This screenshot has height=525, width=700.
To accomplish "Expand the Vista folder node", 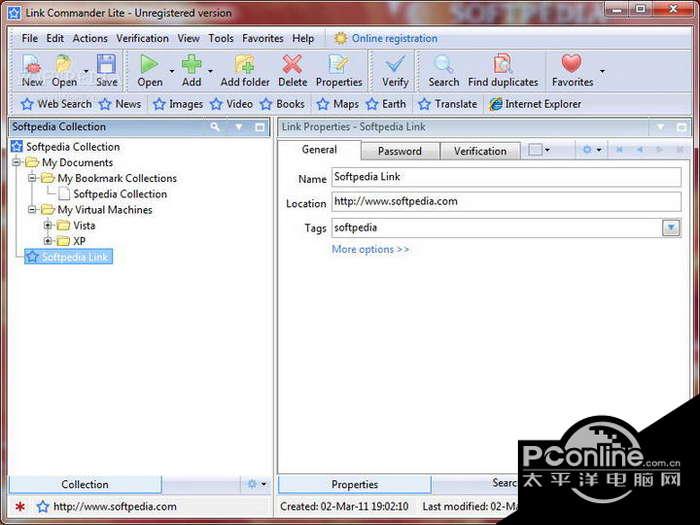I will (x=48, y=225).
